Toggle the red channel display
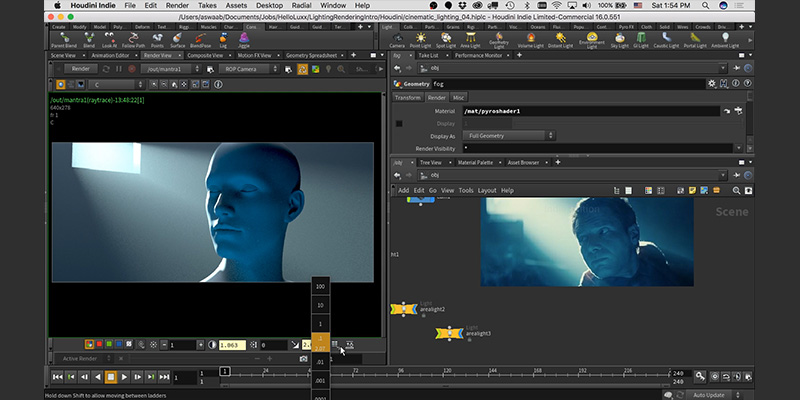 (x=99, y=344)
